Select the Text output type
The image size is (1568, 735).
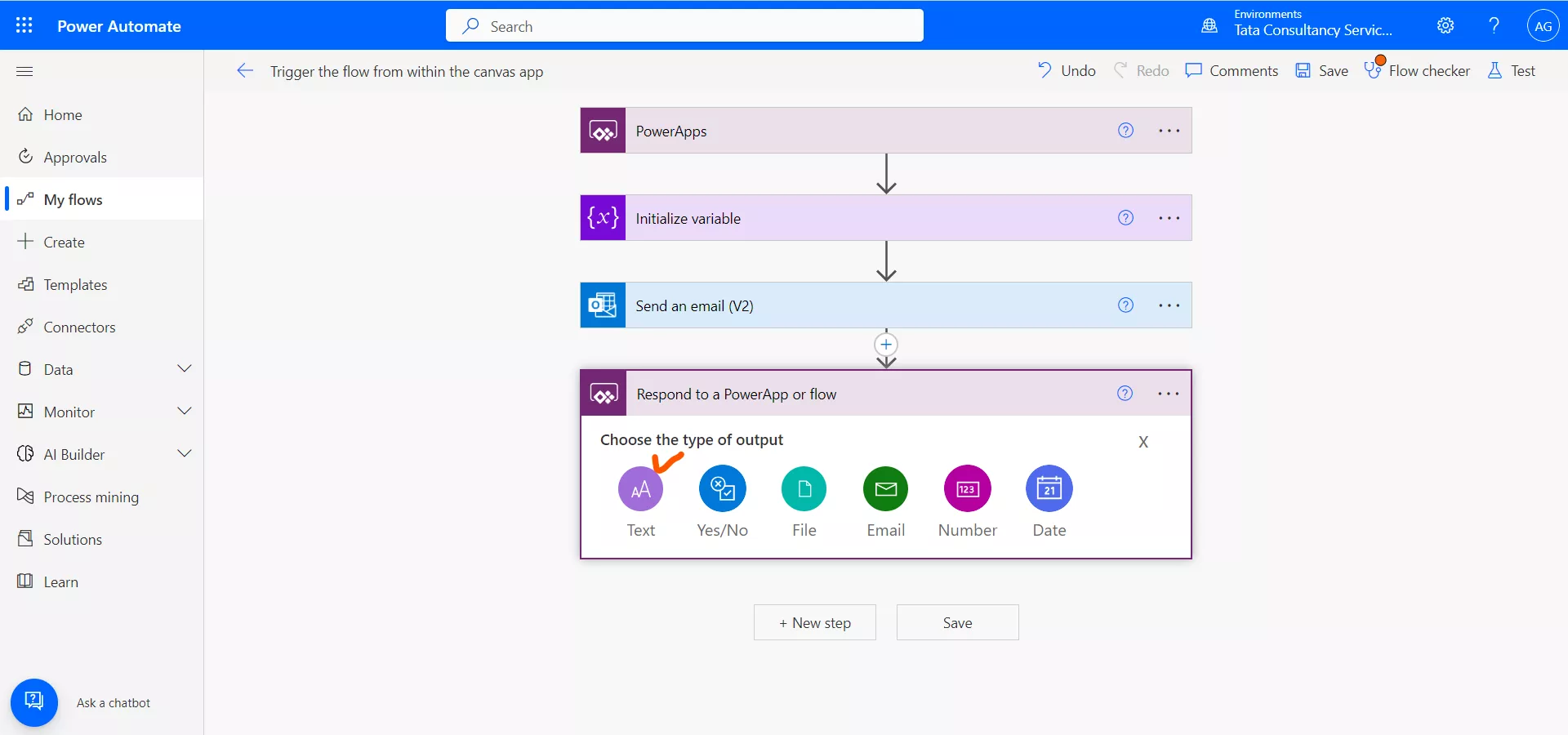(641, 490)
